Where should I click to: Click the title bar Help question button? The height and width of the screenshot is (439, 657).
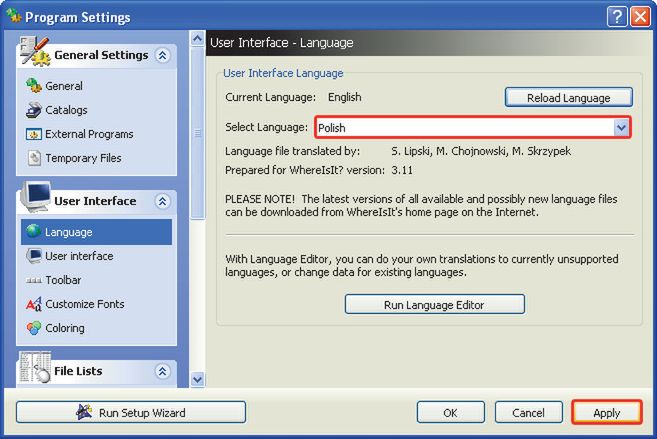tap(617, 17)
